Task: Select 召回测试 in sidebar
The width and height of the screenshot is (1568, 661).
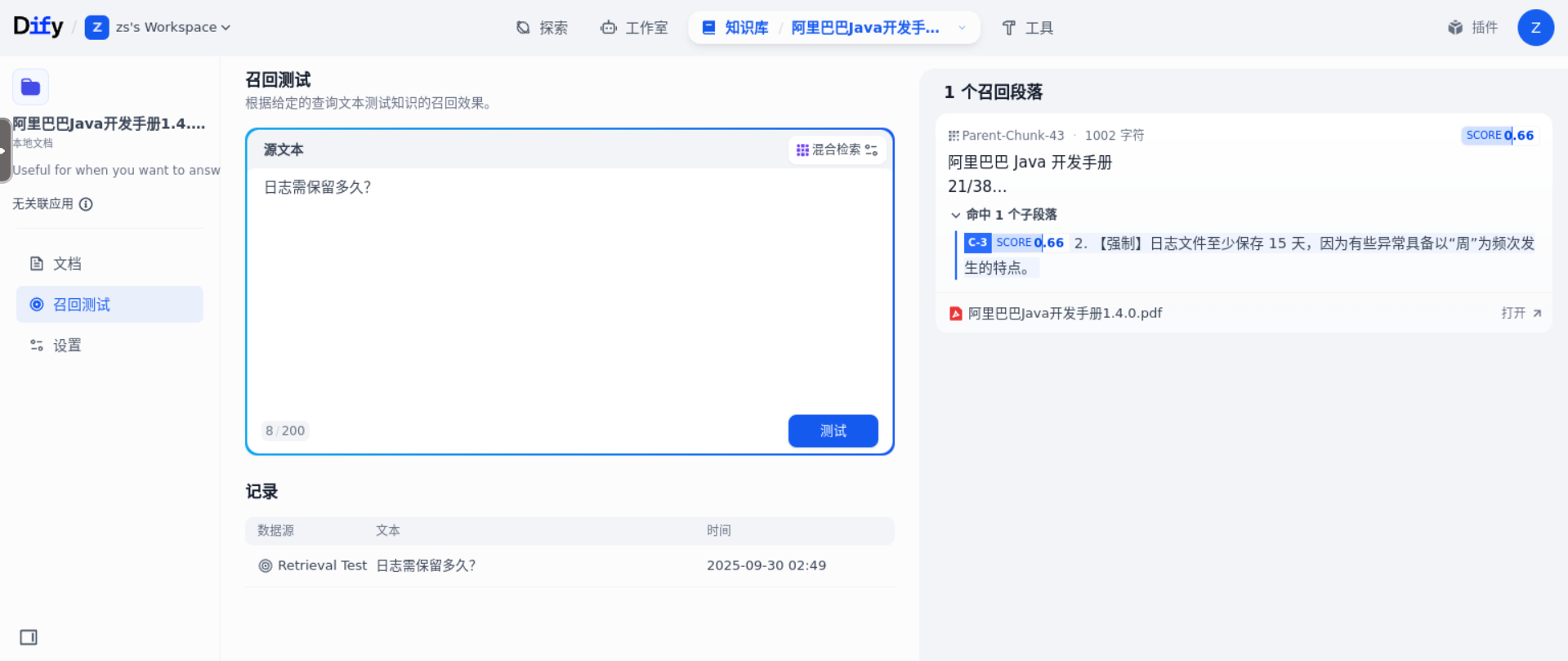Action: pos(109,305)
